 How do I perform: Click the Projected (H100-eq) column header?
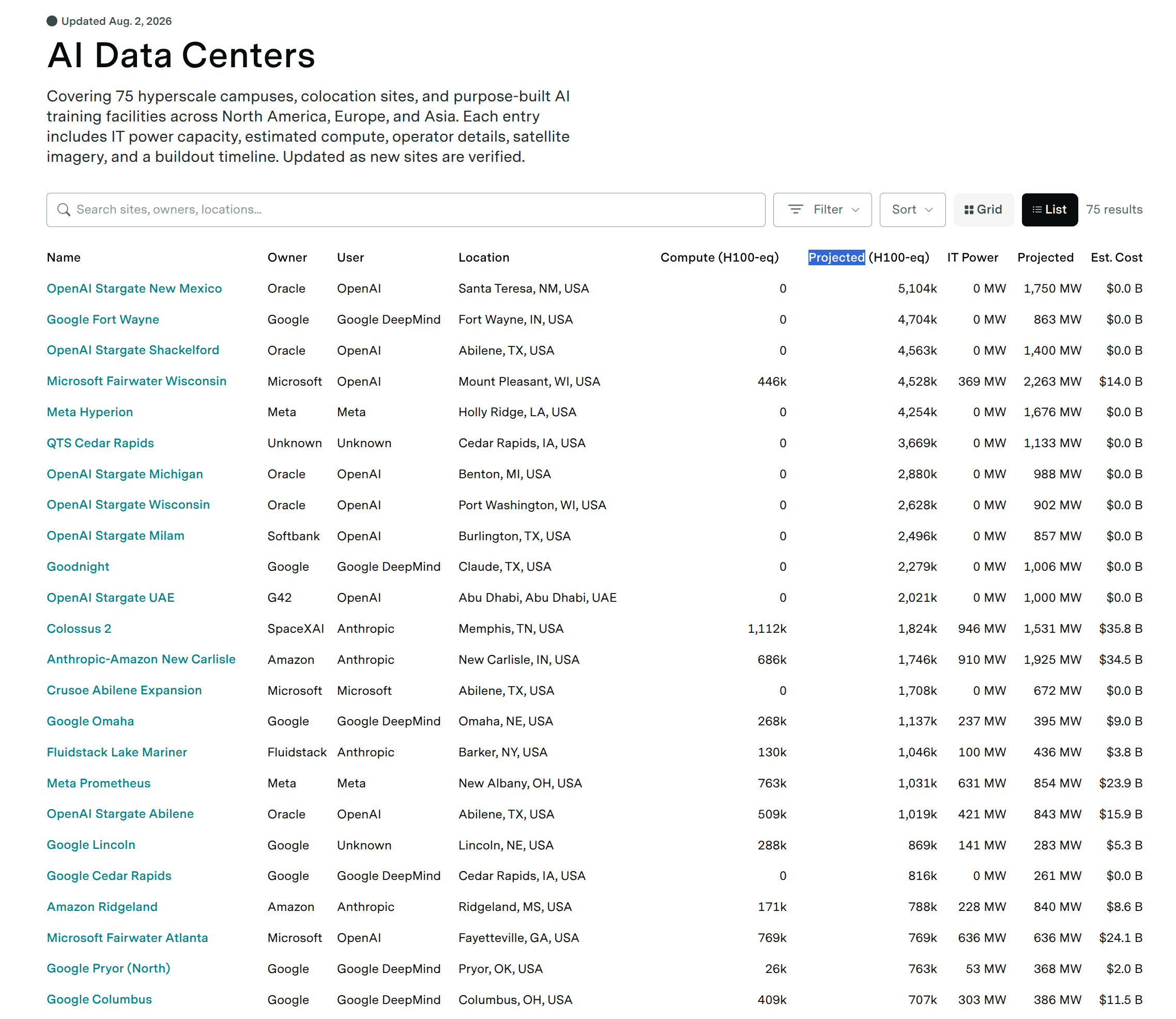(869, 257)
